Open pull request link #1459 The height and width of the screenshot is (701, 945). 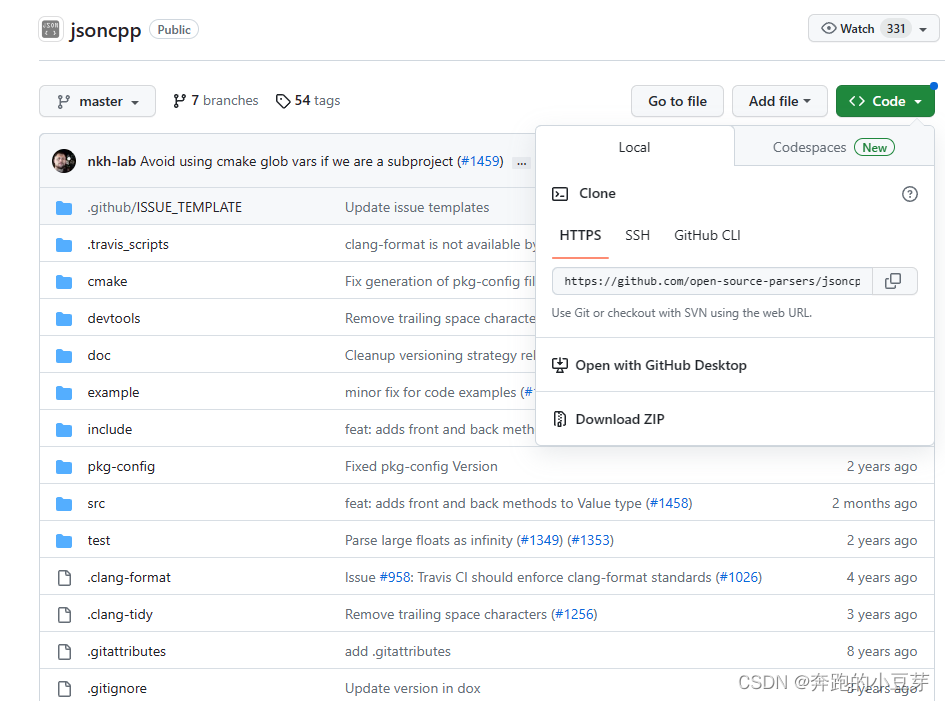(481, 160)
